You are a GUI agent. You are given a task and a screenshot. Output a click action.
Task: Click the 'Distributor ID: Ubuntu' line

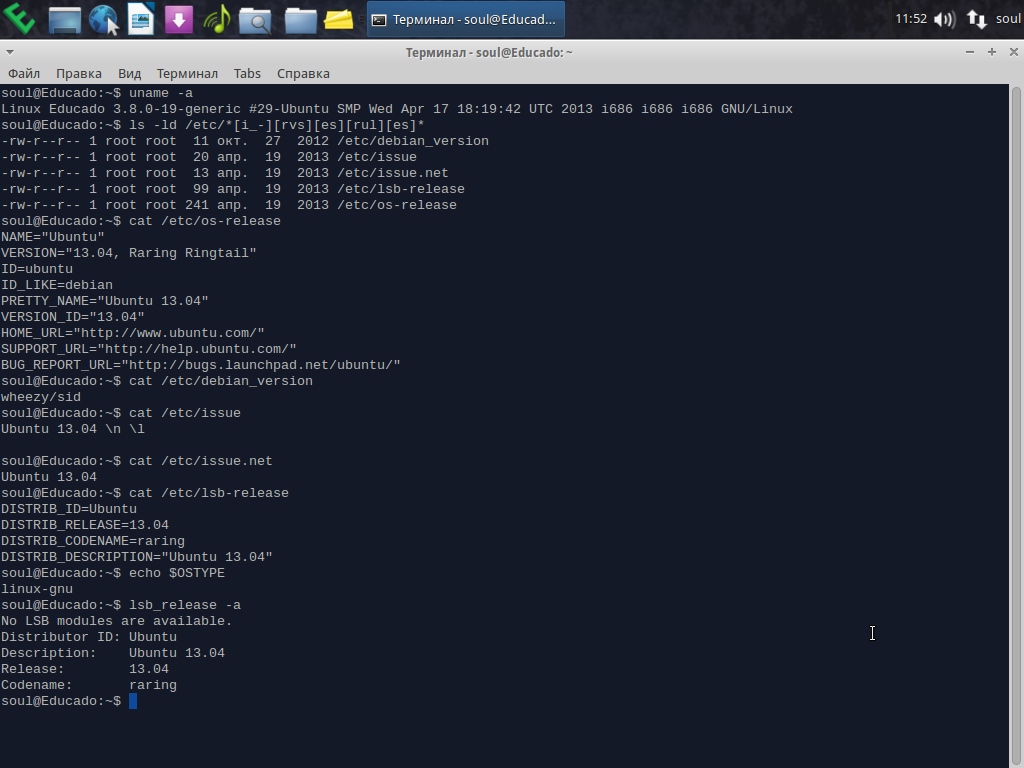tap(89, 637)
